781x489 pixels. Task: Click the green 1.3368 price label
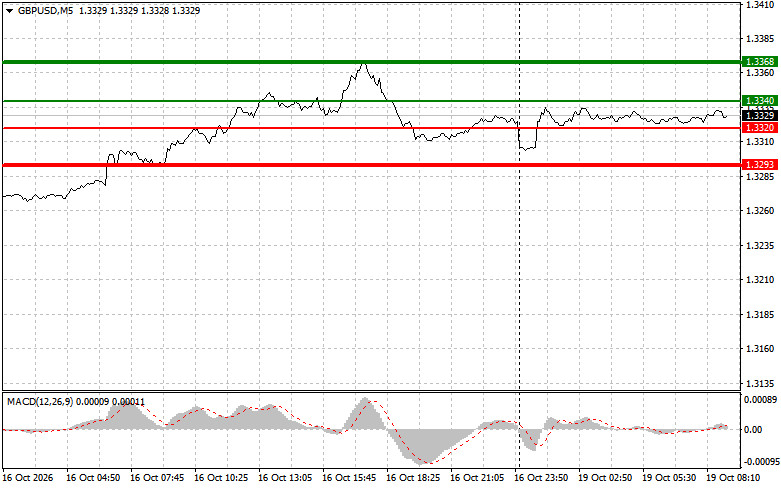pos(760,62)
